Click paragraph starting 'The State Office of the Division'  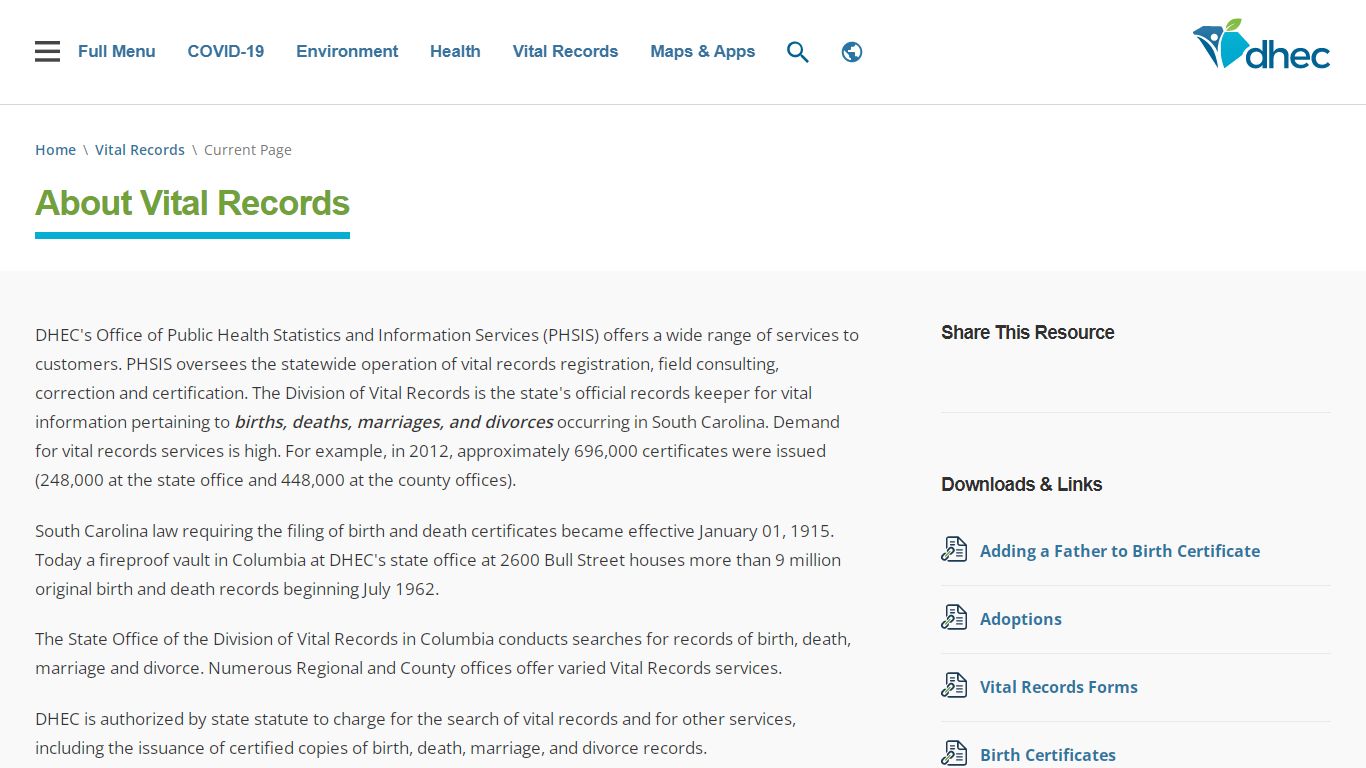(x=443, y=653)
